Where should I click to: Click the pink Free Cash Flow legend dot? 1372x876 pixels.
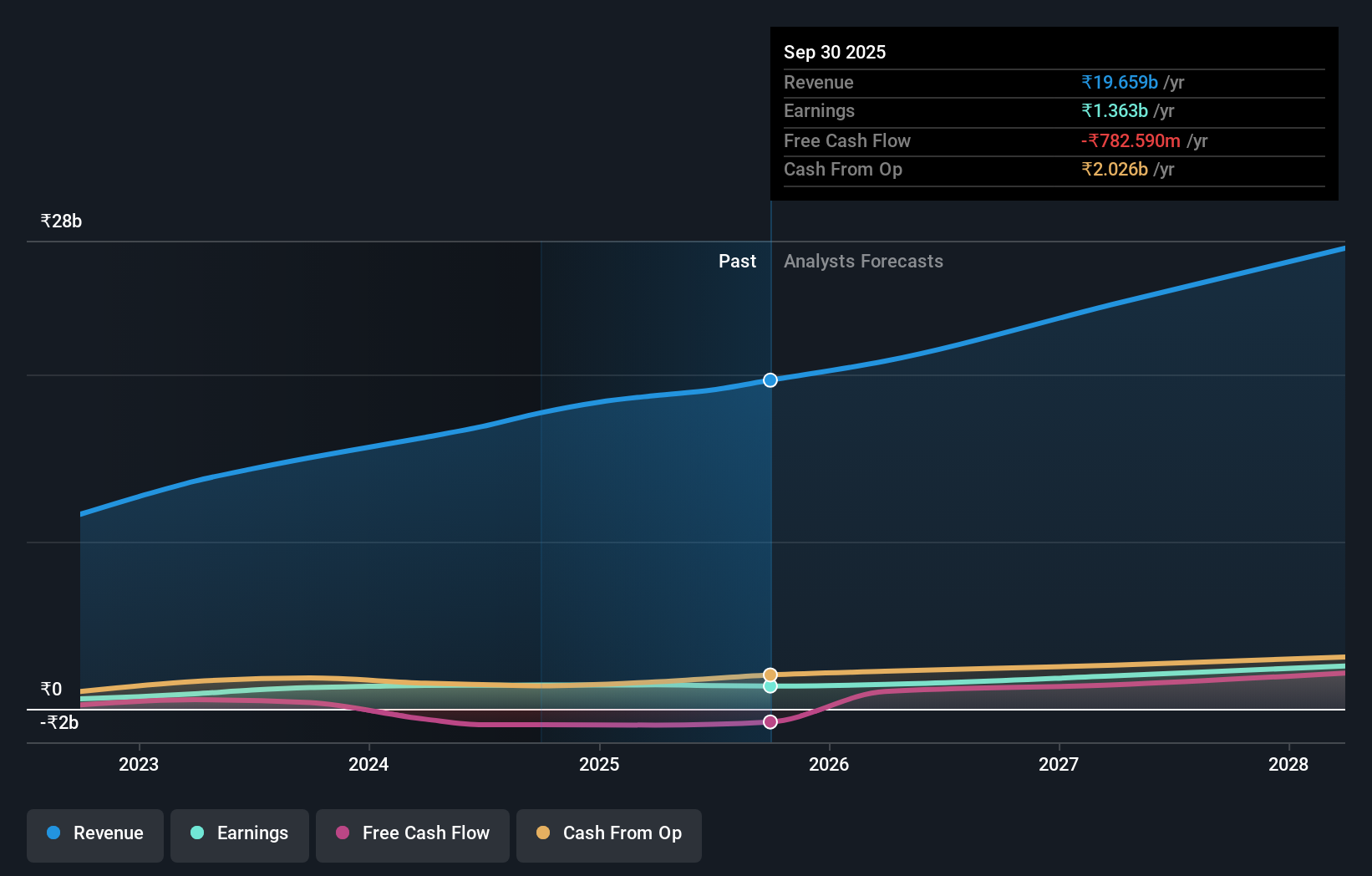343,833
